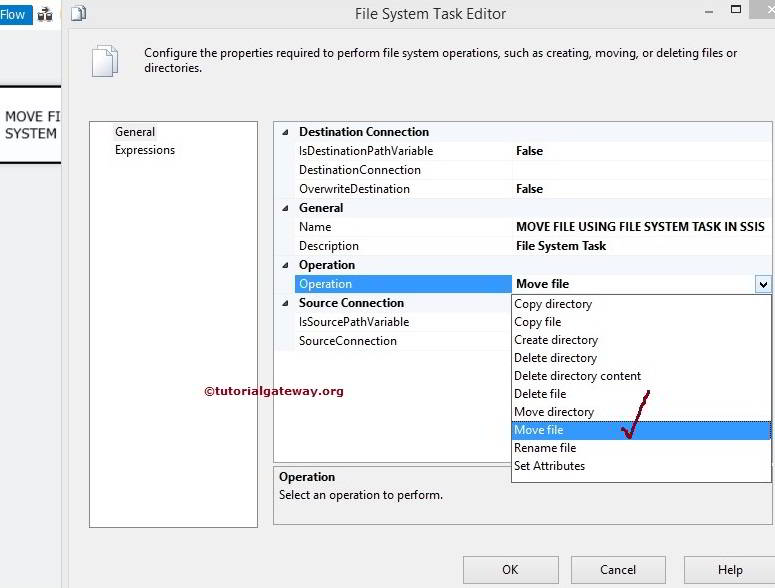Select the SourceConnection property label
The image size is (775, 588).
[347, 341]
